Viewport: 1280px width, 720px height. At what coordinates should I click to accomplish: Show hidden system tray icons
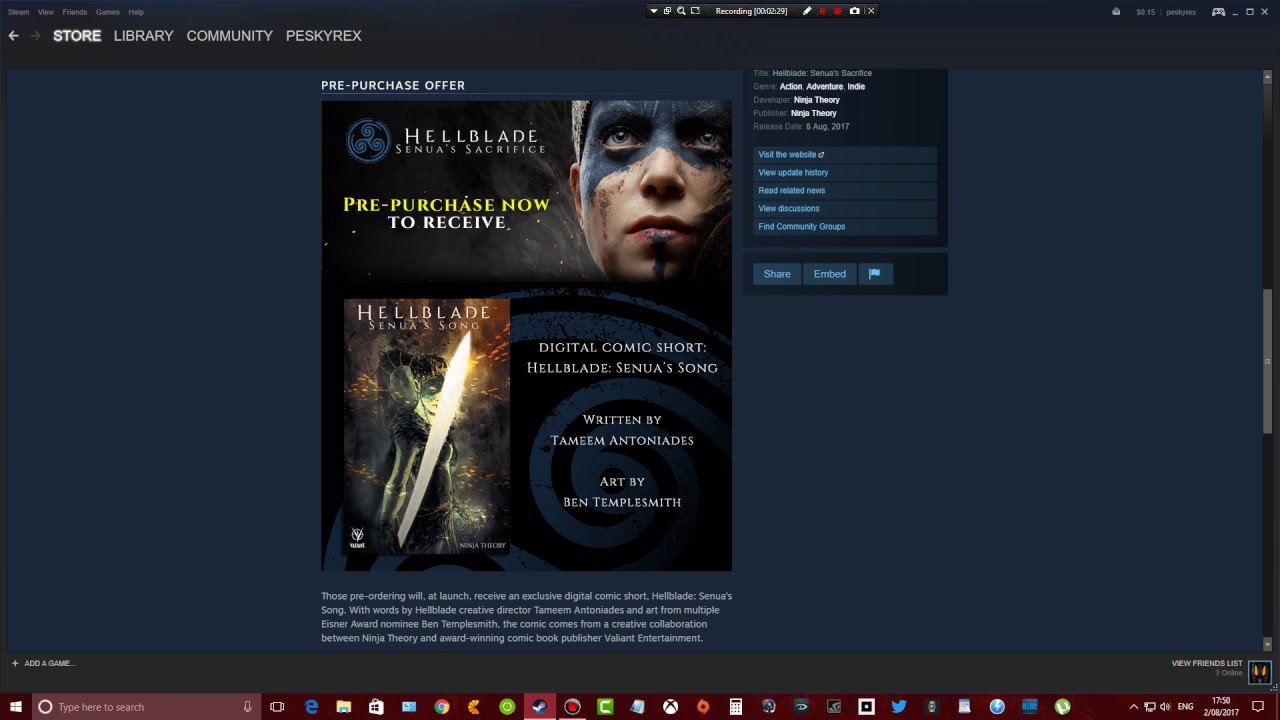[1133, 707]
